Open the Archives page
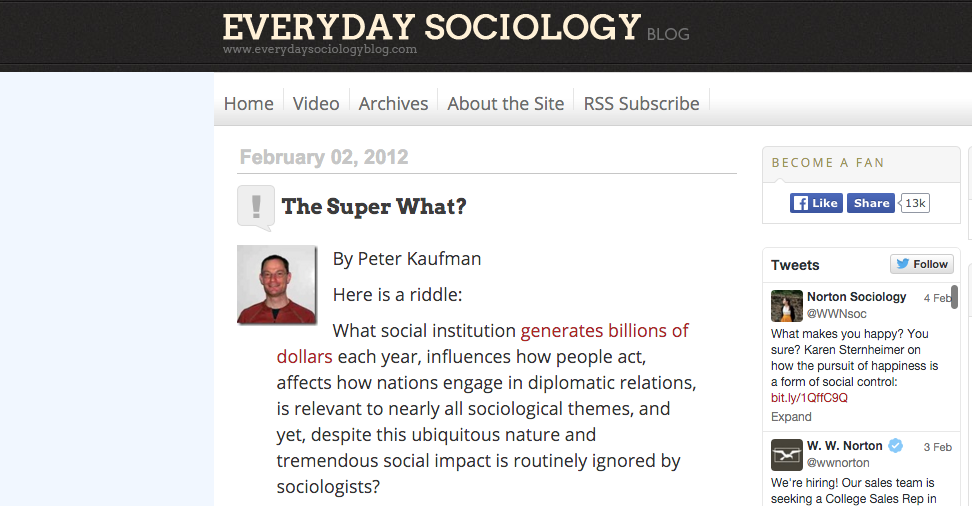Image resolution: width=972 pixels, height=506 pixels. pos(393,103)
